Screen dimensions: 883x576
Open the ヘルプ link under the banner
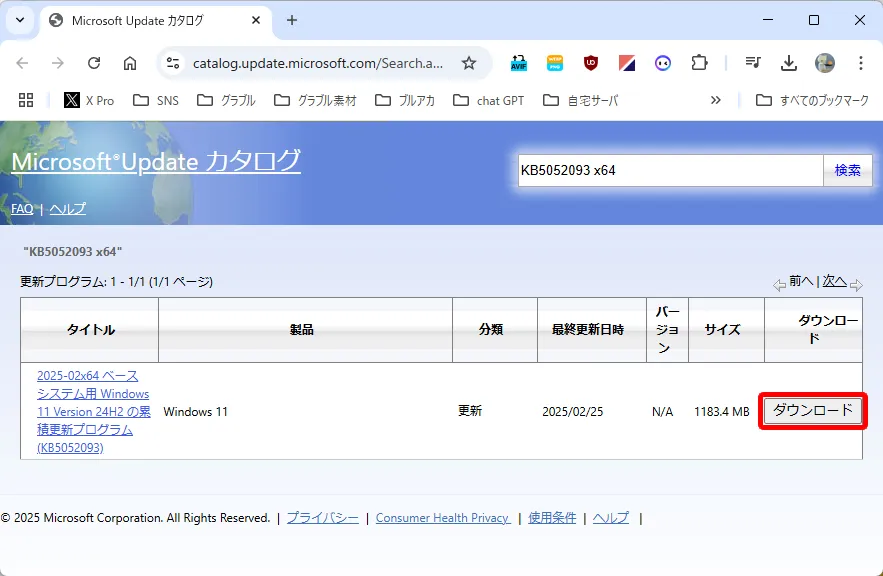pos(68,208)
